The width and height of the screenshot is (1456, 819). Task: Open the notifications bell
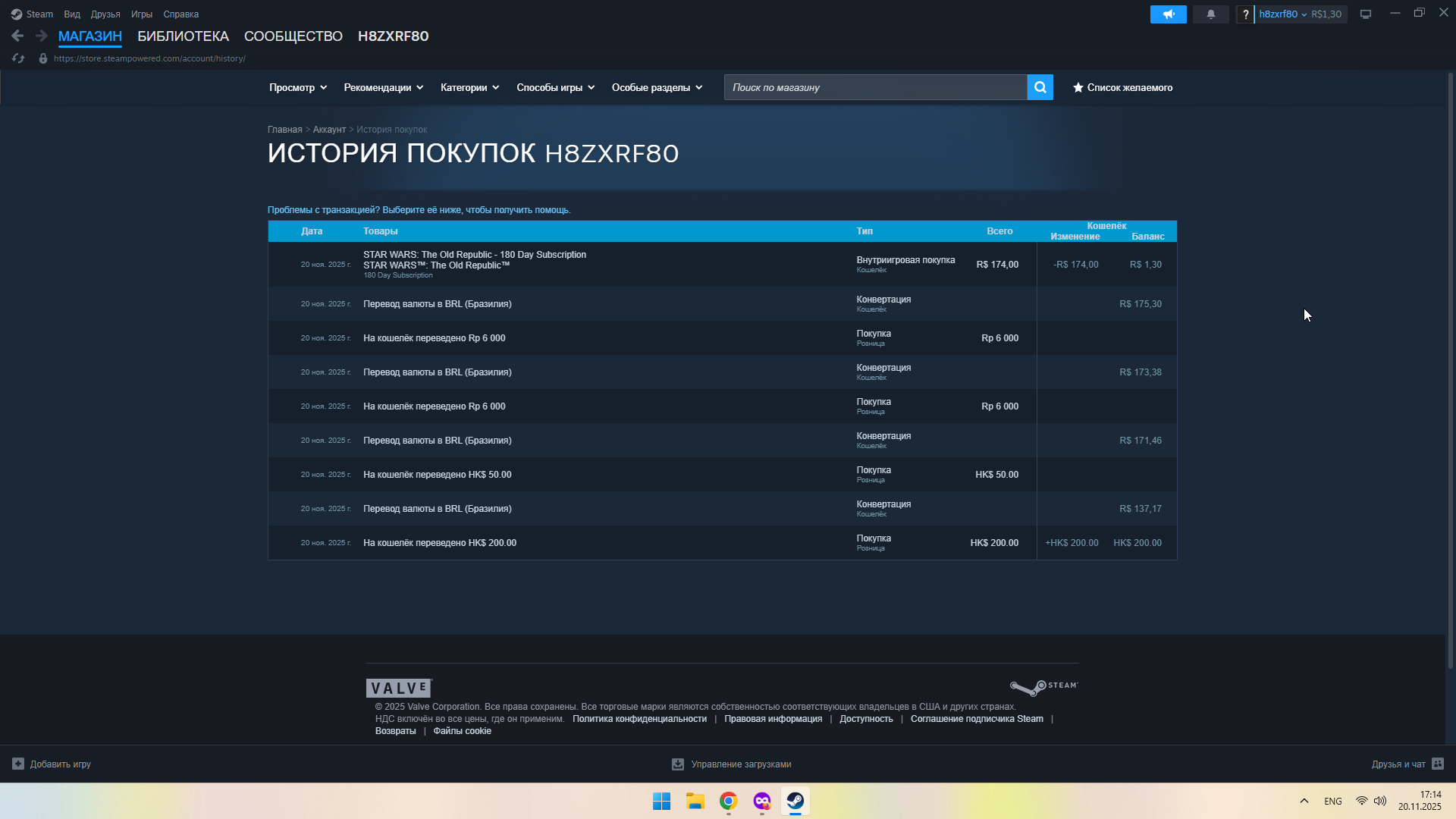tap(1210, 14)
